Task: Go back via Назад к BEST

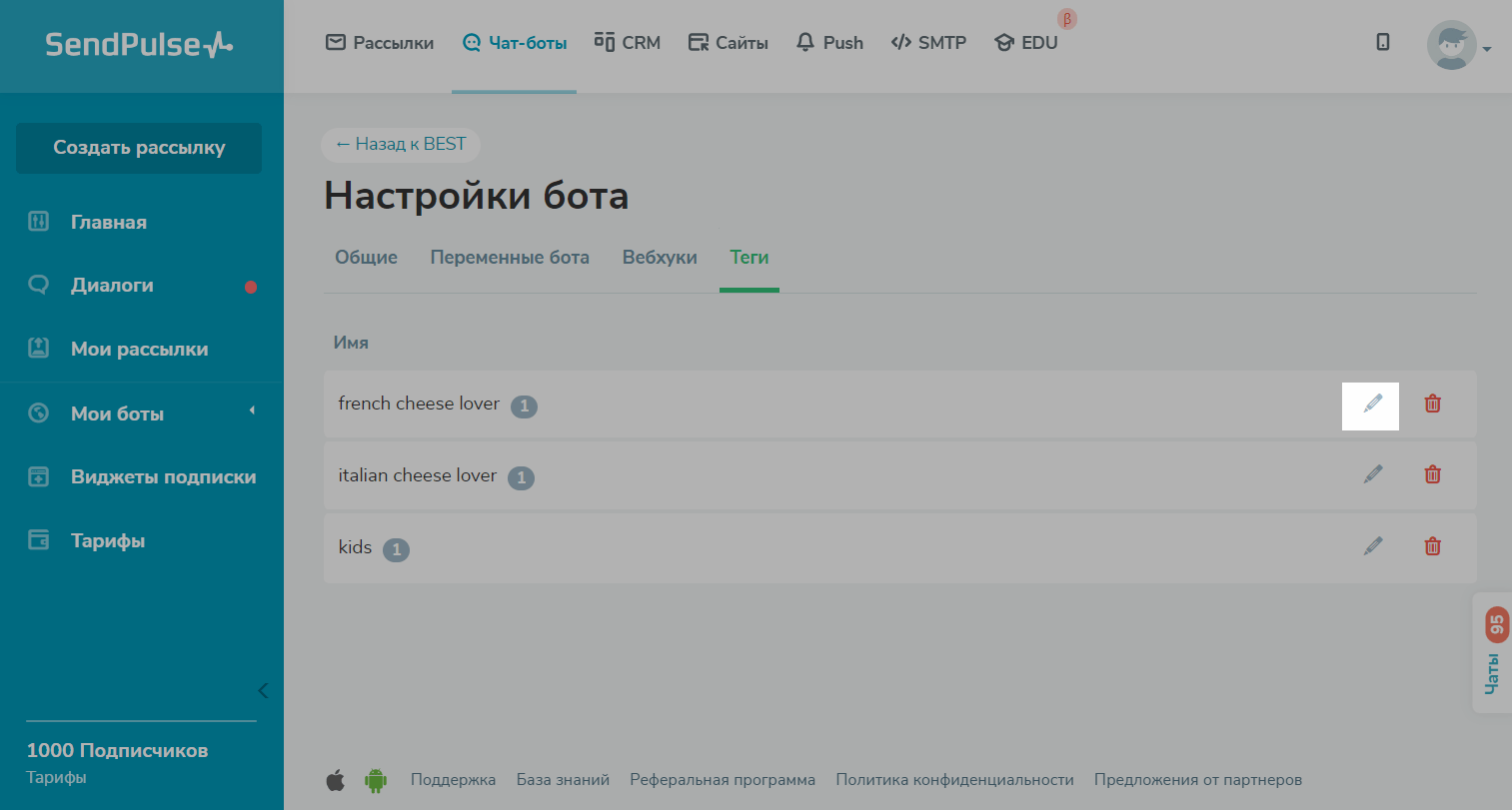Action: (401, 144)
